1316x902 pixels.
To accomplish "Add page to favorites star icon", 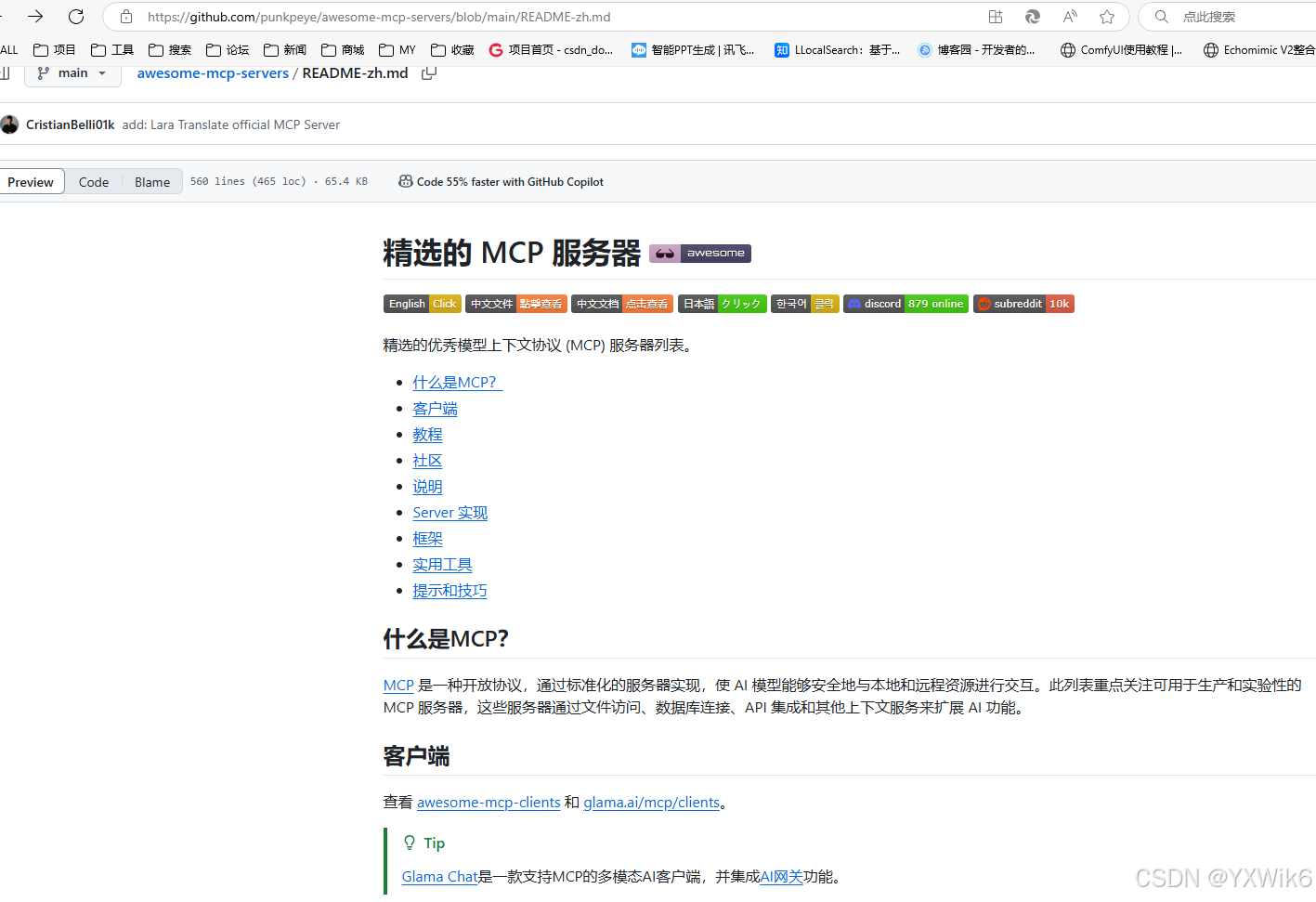I will (x=1107, y=17).
